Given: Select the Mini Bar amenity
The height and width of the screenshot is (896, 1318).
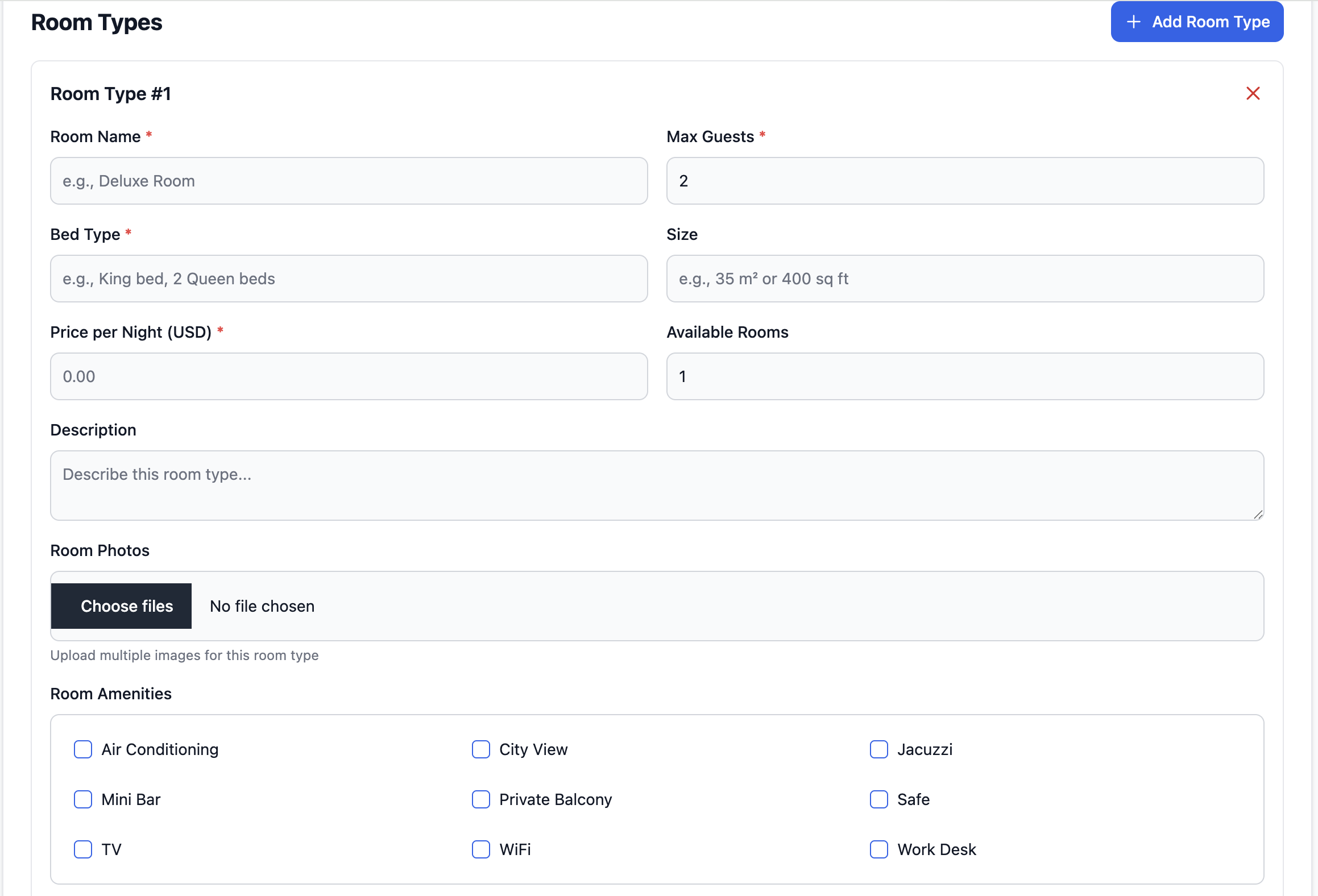Looking at the screenshot, I should (x=83, y=799).
